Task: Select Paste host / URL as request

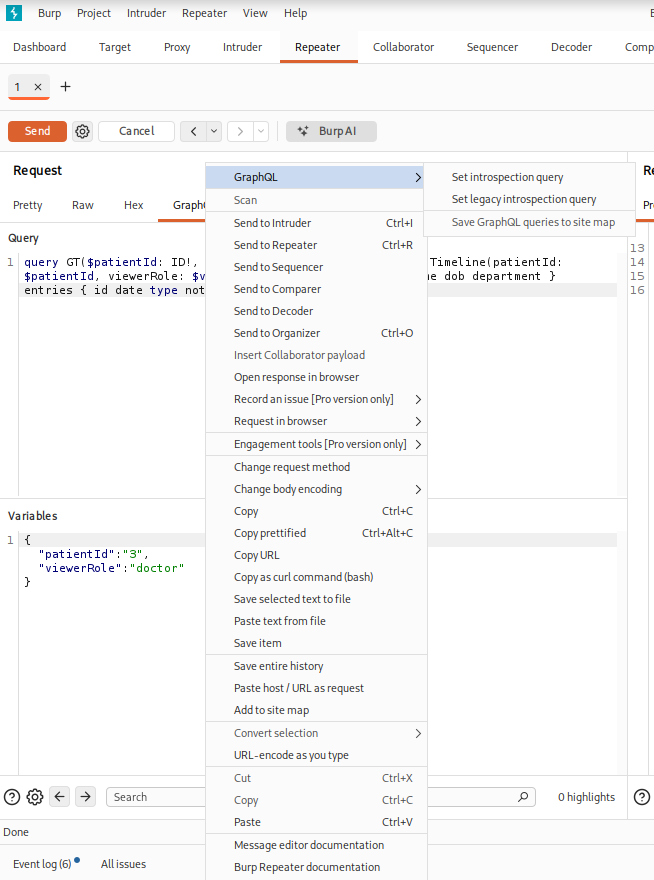Action: [x=316, y=688]
